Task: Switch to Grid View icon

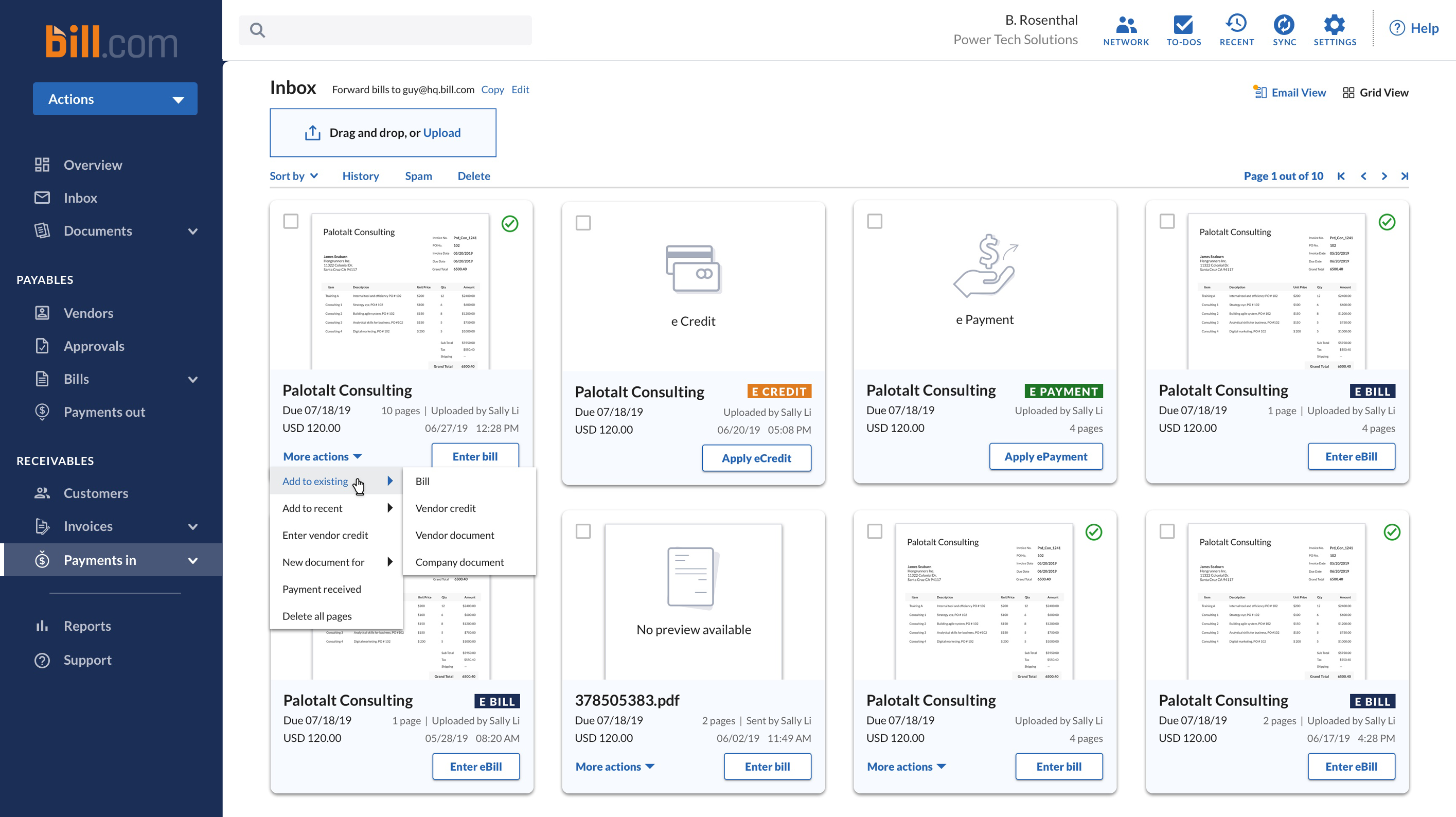Action: (1348, 93)
